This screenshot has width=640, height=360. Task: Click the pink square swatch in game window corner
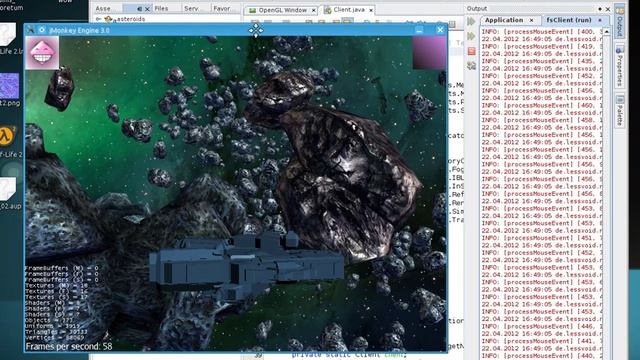coord(429,53)
